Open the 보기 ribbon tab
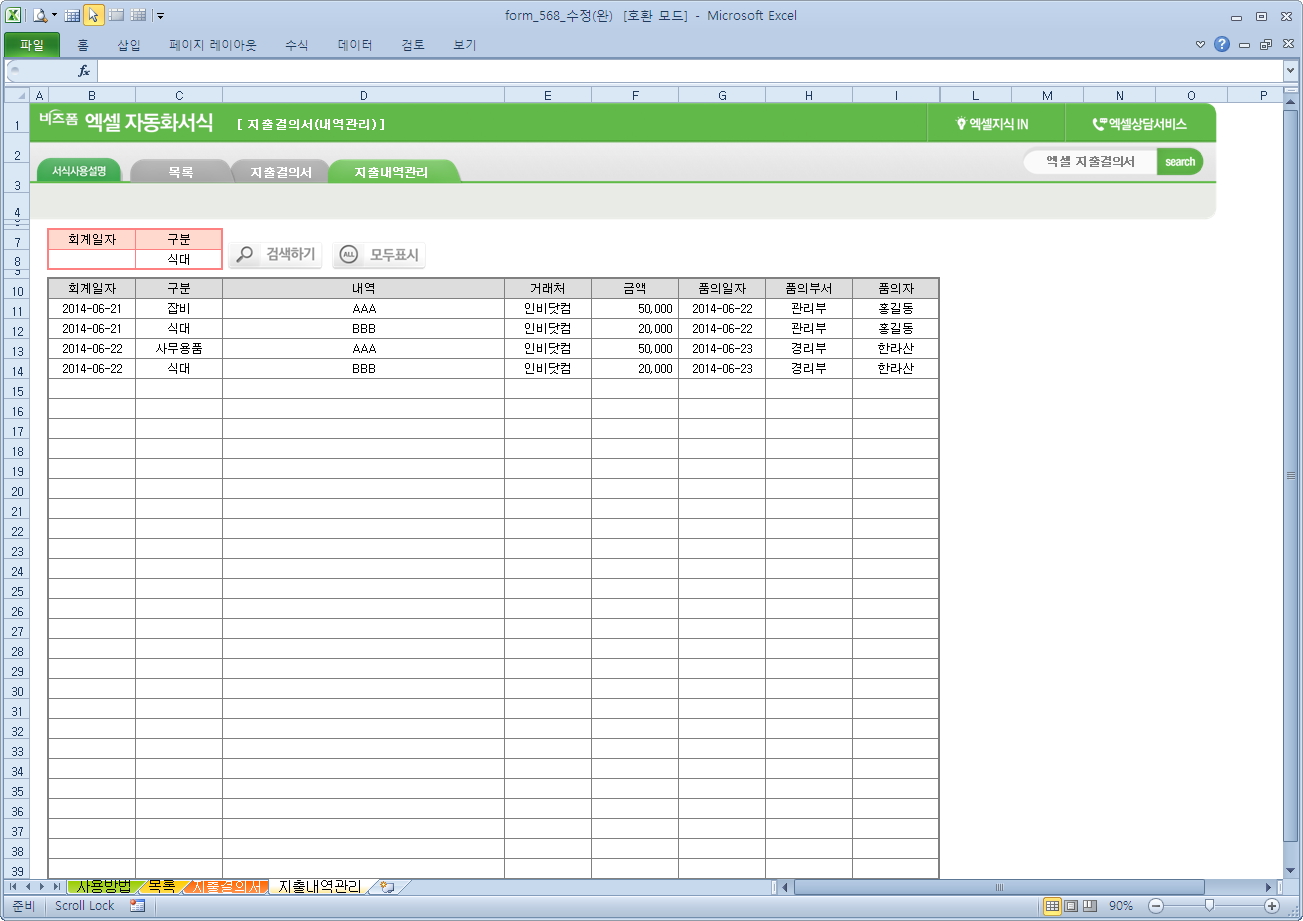Viewport: 1303px width, 921px height. (x=465, y=45)
